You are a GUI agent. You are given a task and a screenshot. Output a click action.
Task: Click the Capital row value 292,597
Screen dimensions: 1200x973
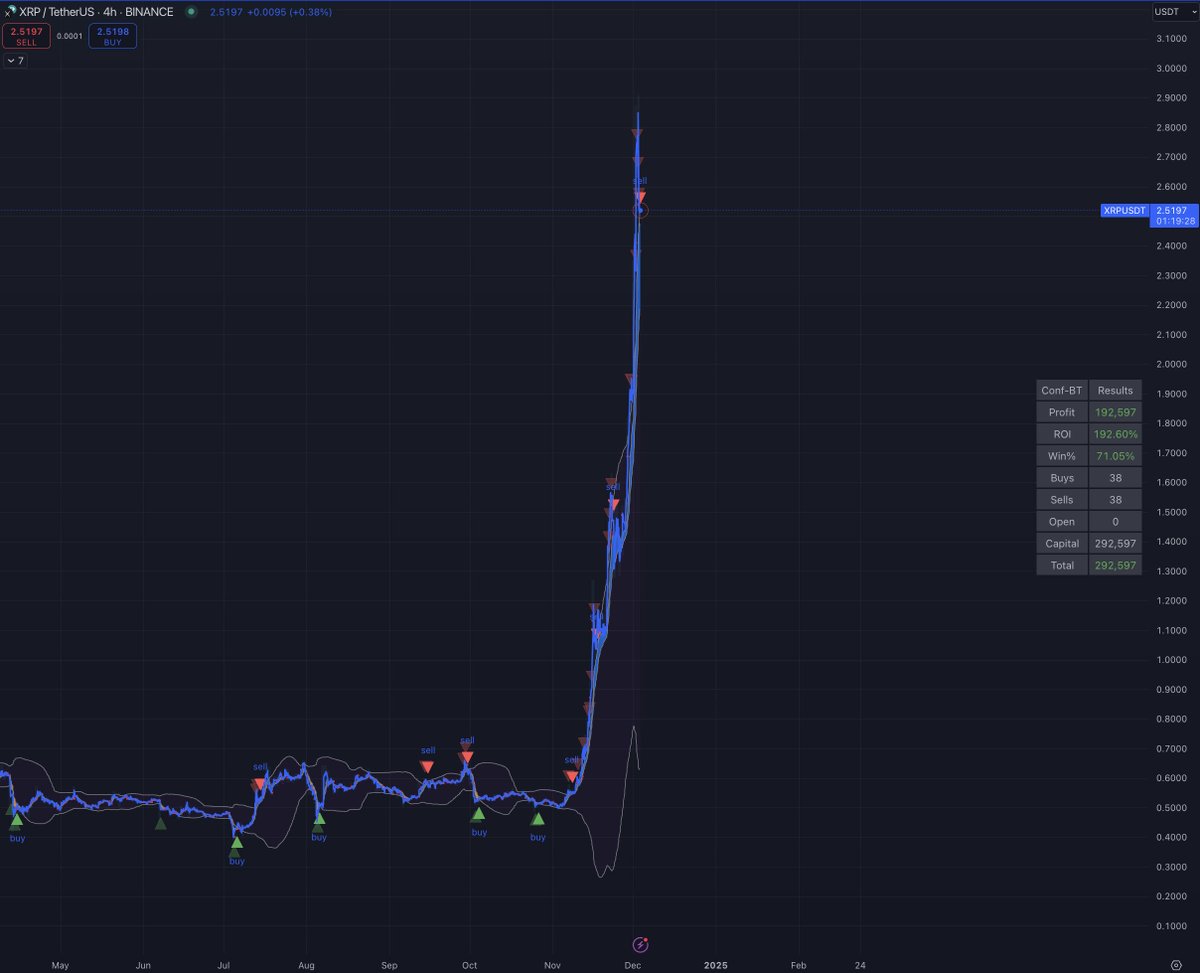(1115, 543)
